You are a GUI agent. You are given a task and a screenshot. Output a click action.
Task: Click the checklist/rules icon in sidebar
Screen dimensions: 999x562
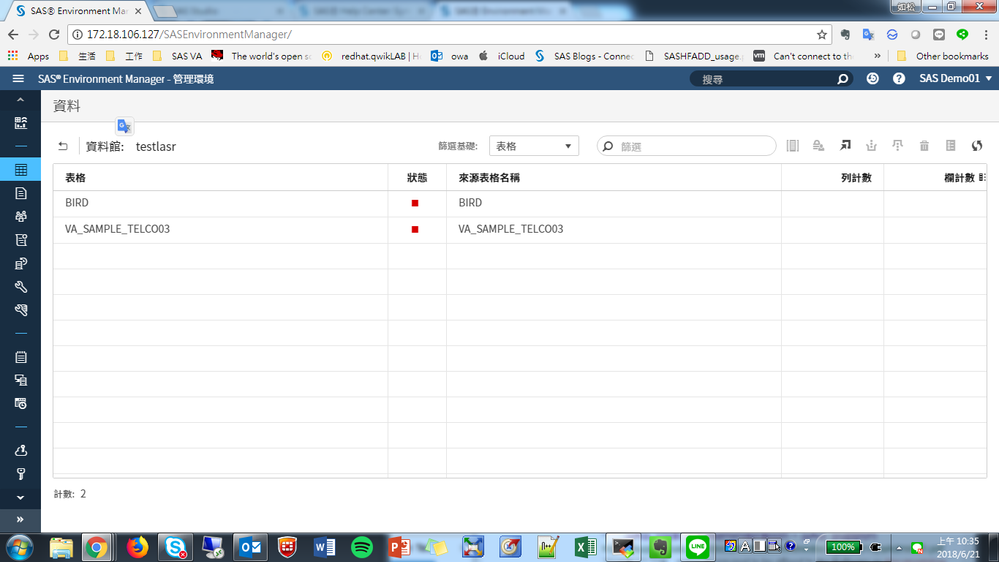tap(20, 240)
